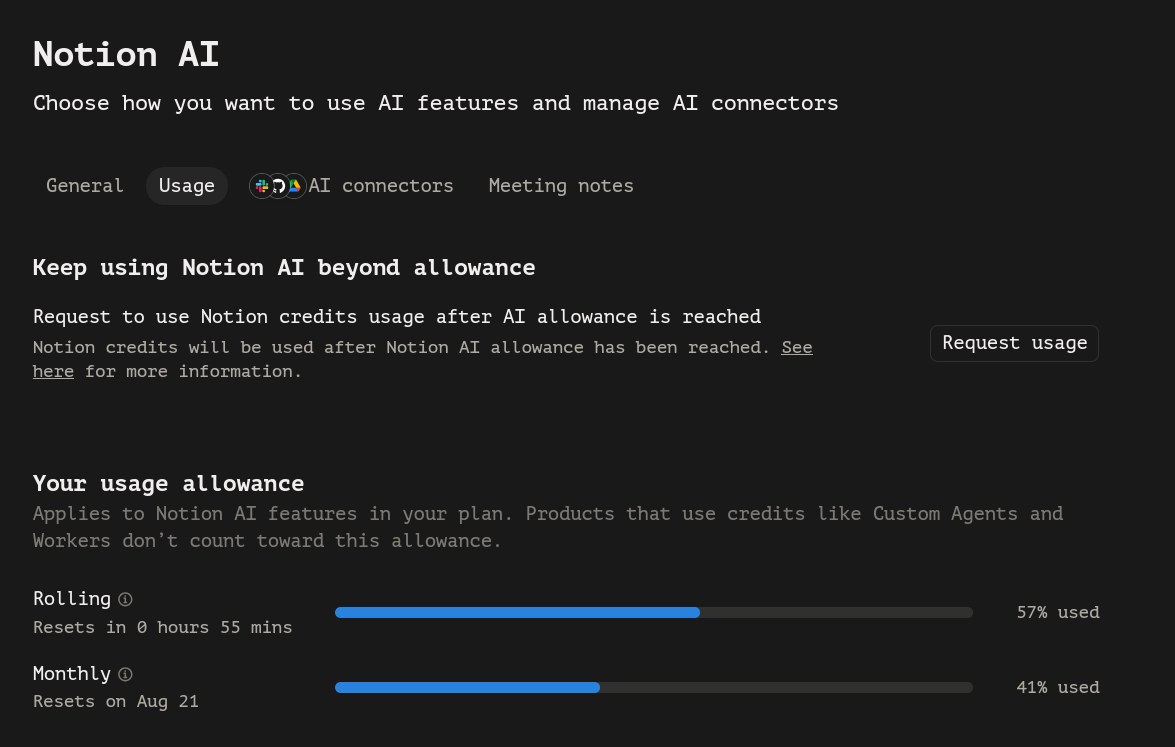Click the Your usage allowance heading
The image size is (1175, 747).
tap(169, 483)
